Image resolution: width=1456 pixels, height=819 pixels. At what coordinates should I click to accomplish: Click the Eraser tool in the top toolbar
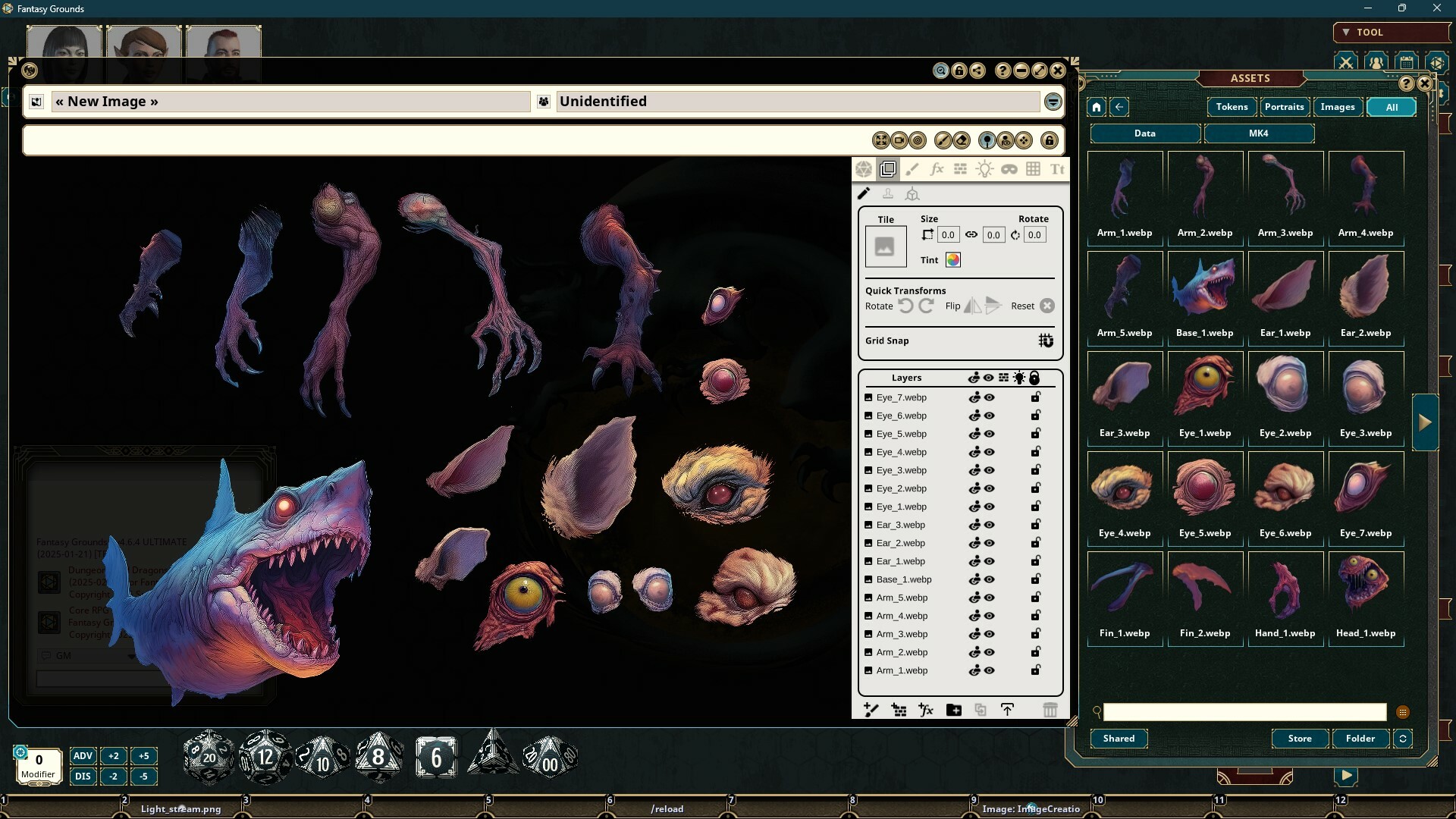pos(962,140)
